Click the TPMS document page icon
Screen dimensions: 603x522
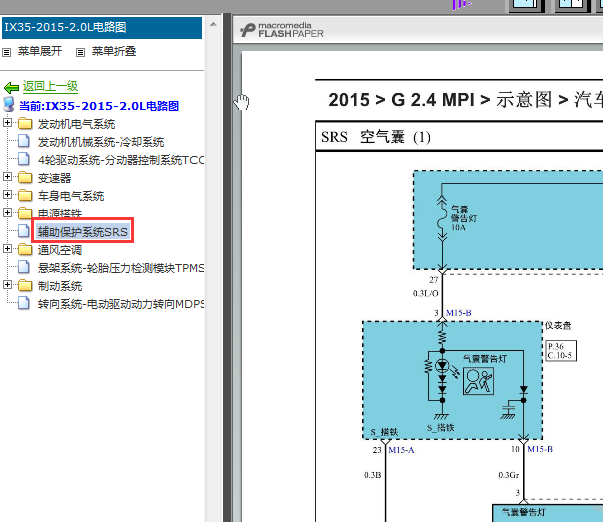coord(24,267)
